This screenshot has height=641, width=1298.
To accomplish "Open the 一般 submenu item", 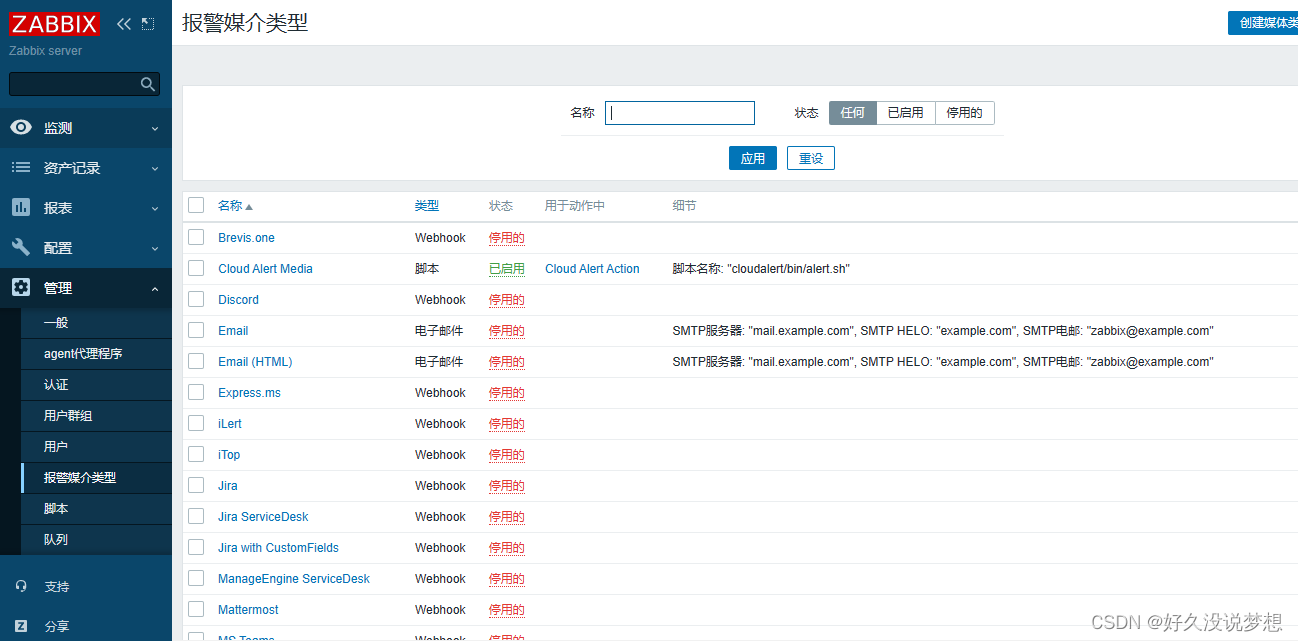I will (x=96, y=323).
